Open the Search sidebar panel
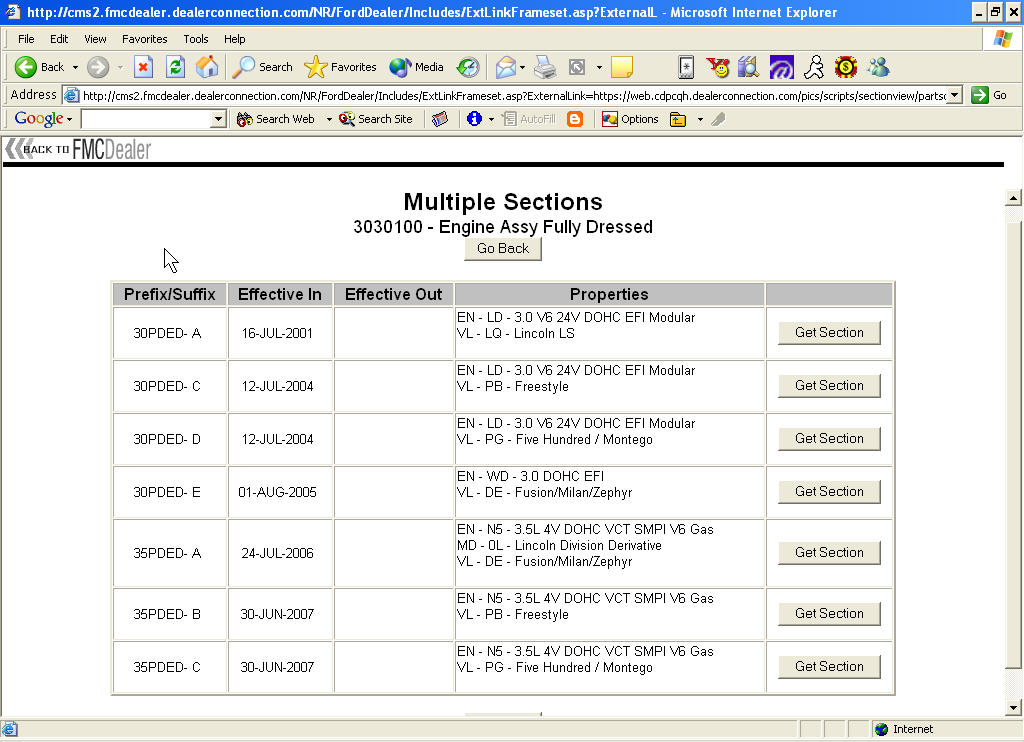The height and width of the screenshot is (742, 1024). click(x=261, y=67)
